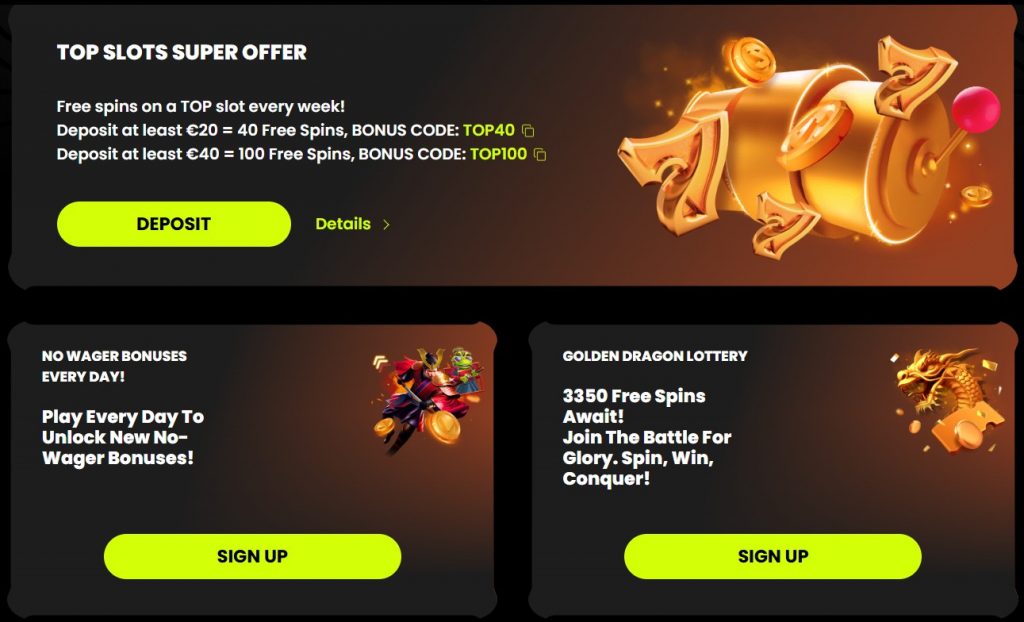
Task: Sign up for Golden Dragon Lottery
Action: tap(773, 556)
